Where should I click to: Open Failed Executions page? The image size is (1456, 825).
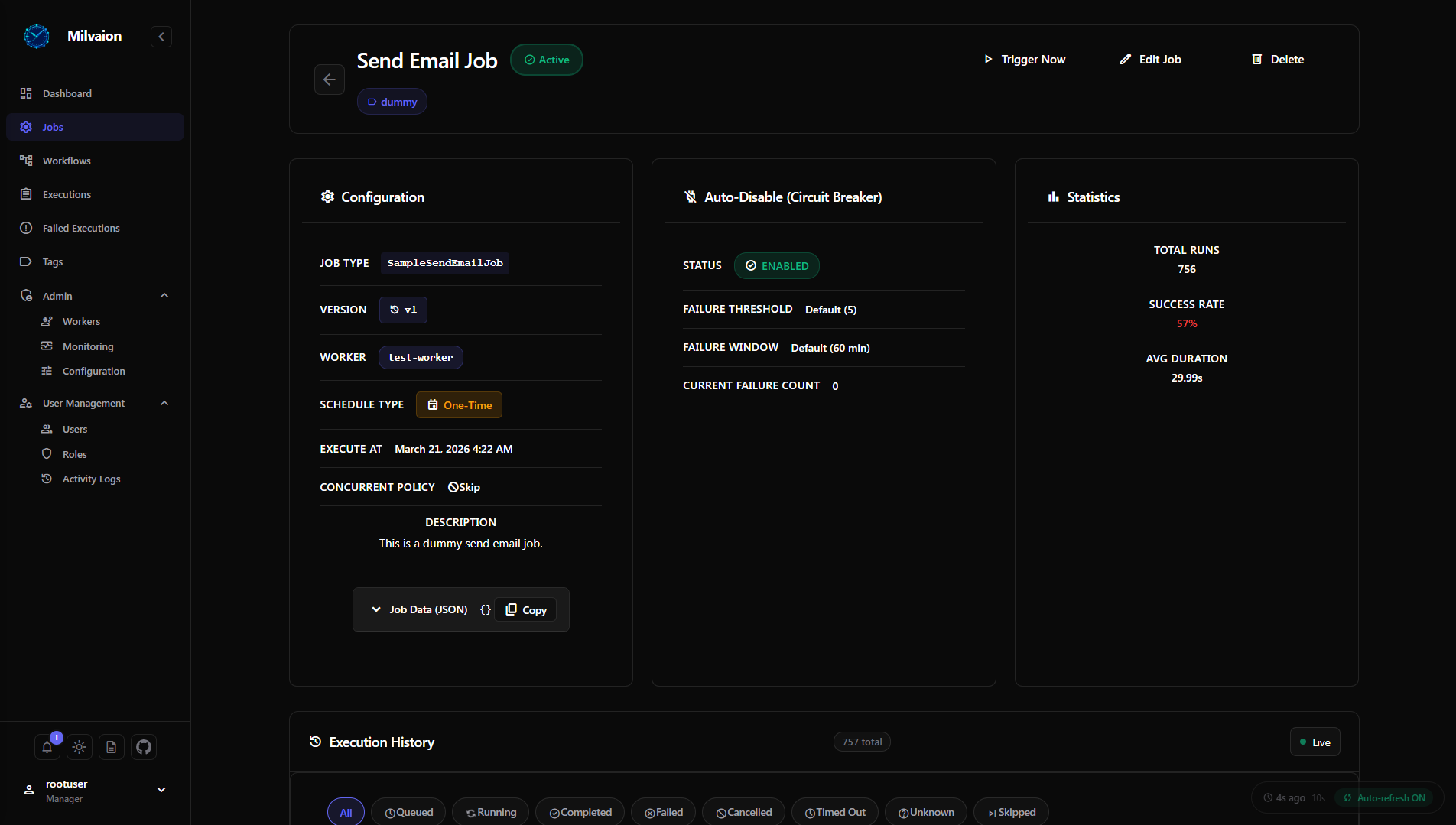[81, 228]
